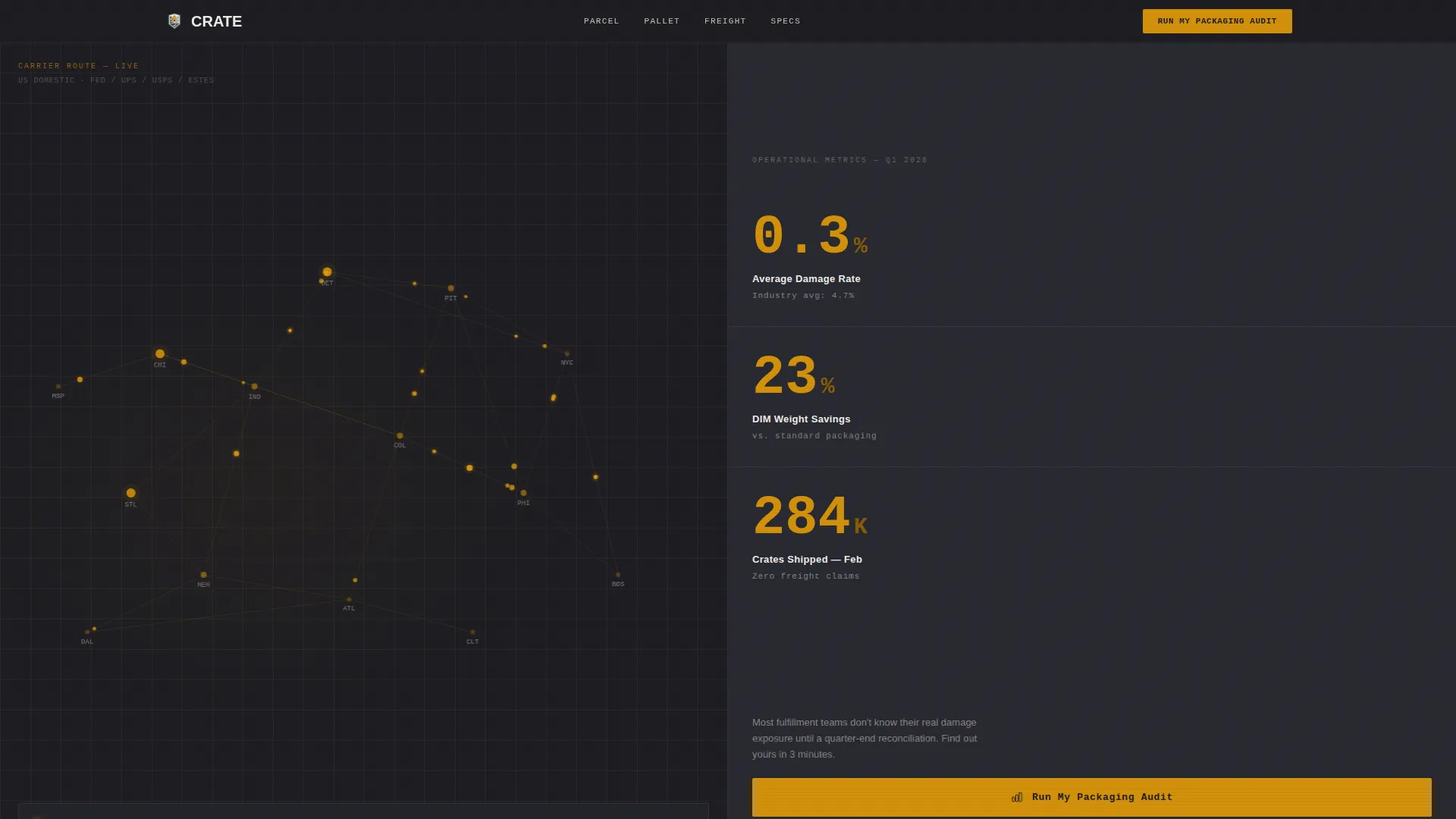Image resolution: width=1456 pixels, height=819 pixels.
Task: Select the ATL route node label
Action: pyautogui.click(x=349, y=609)
